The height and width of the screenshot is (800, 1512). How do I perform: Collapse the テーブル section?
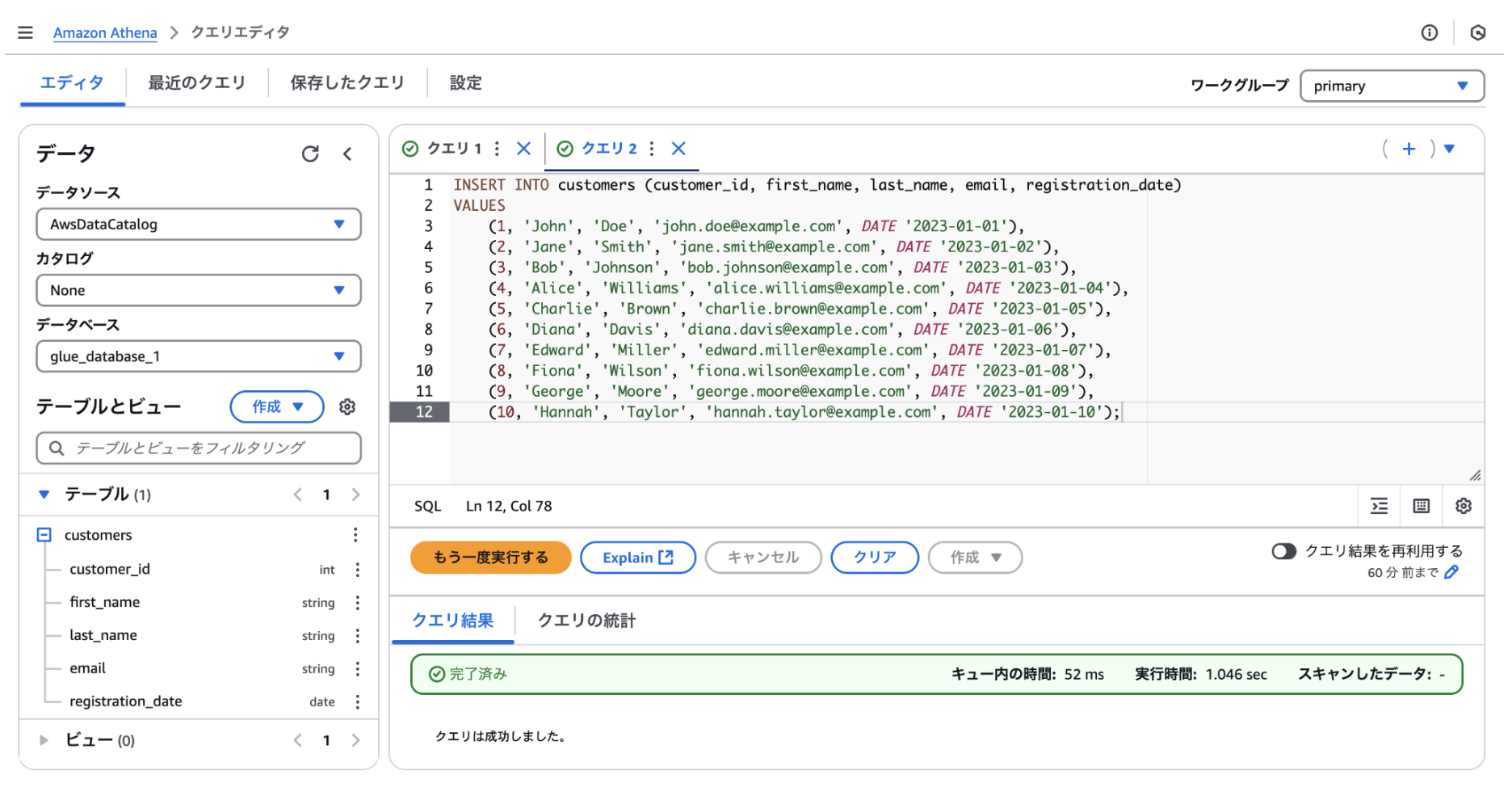click(x=44, y=495)
